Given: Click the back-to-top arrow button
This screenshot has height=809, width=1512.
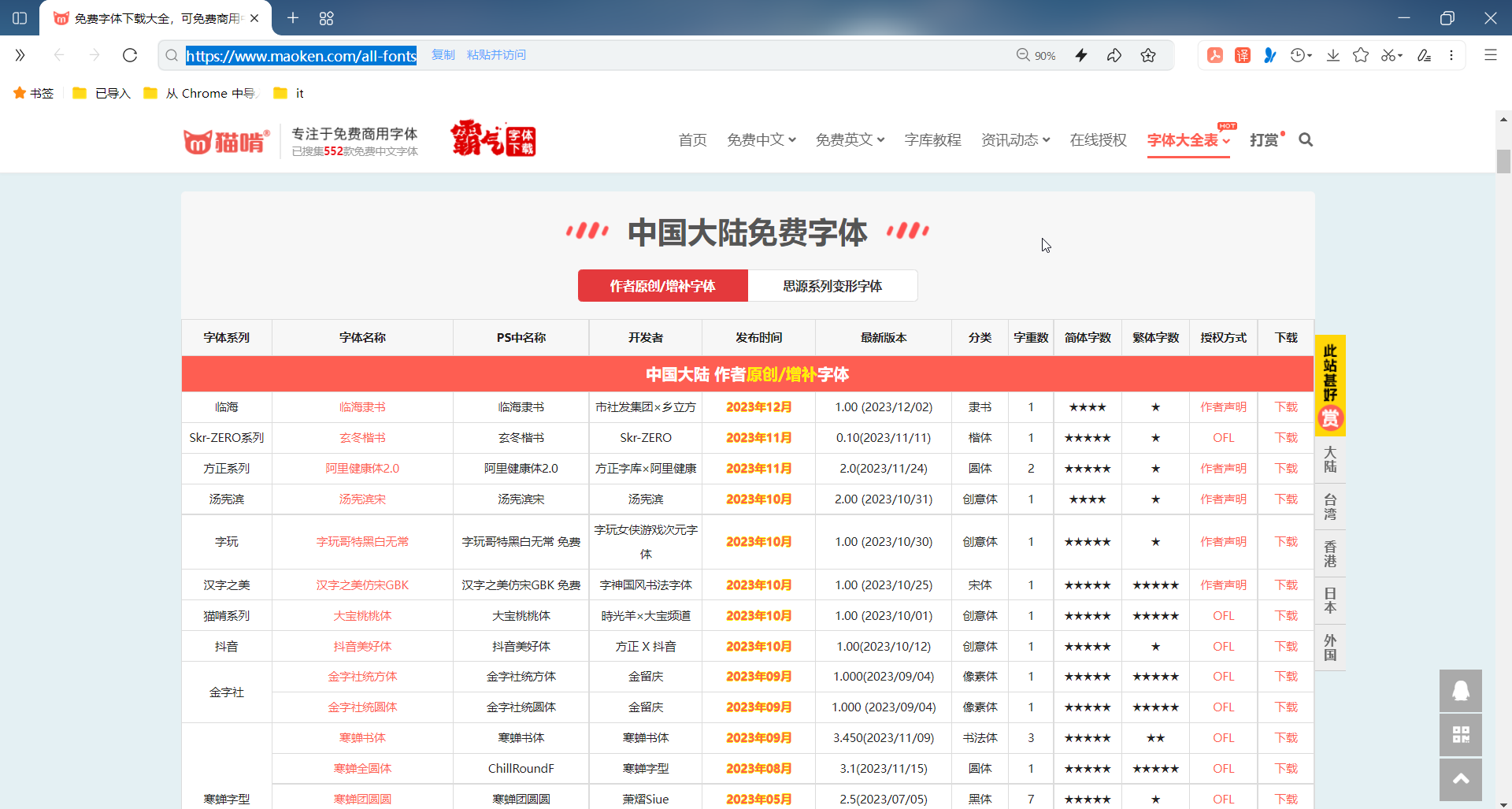Looking at the screenshot, I should coord(1461,780).
